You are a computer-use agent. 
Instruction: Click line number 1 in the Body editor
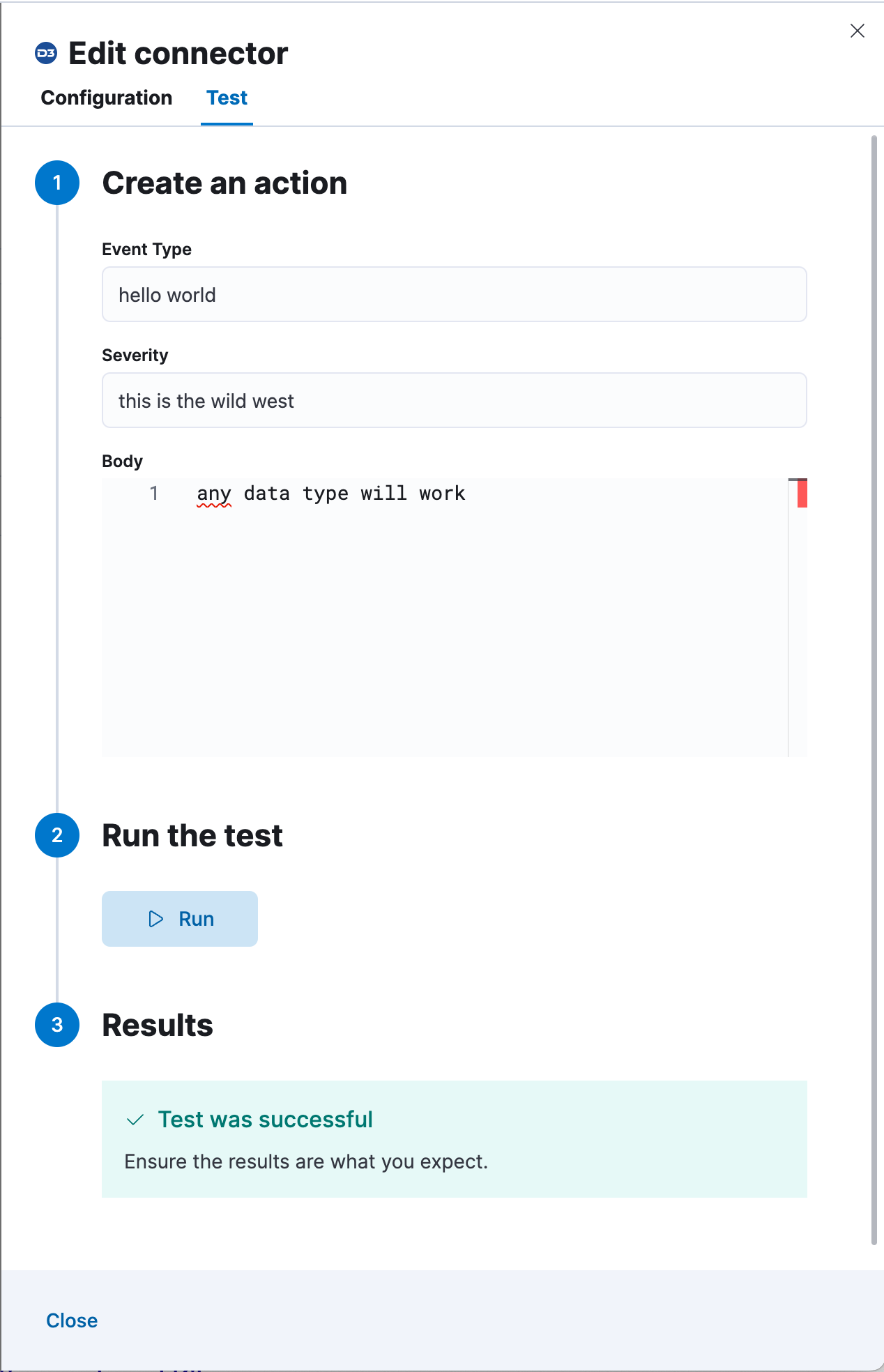tap(153, 493)
